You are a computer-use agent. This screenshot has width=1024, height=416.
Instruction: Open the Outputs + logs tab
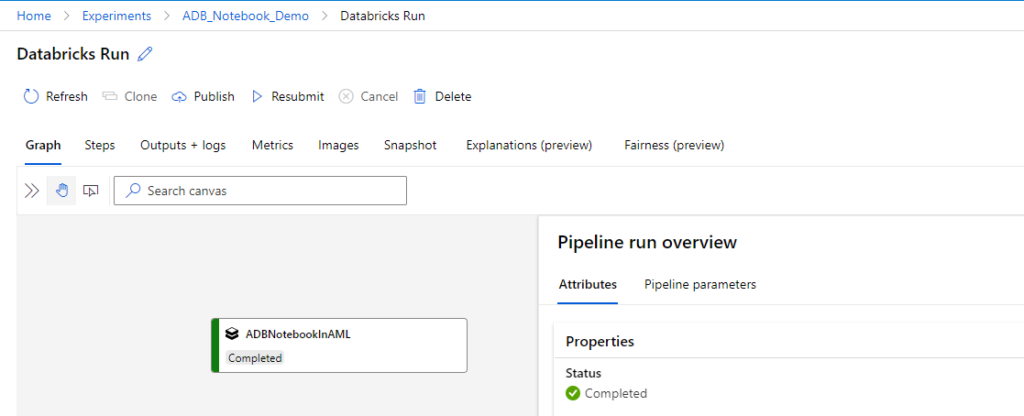tap(183, 145)
